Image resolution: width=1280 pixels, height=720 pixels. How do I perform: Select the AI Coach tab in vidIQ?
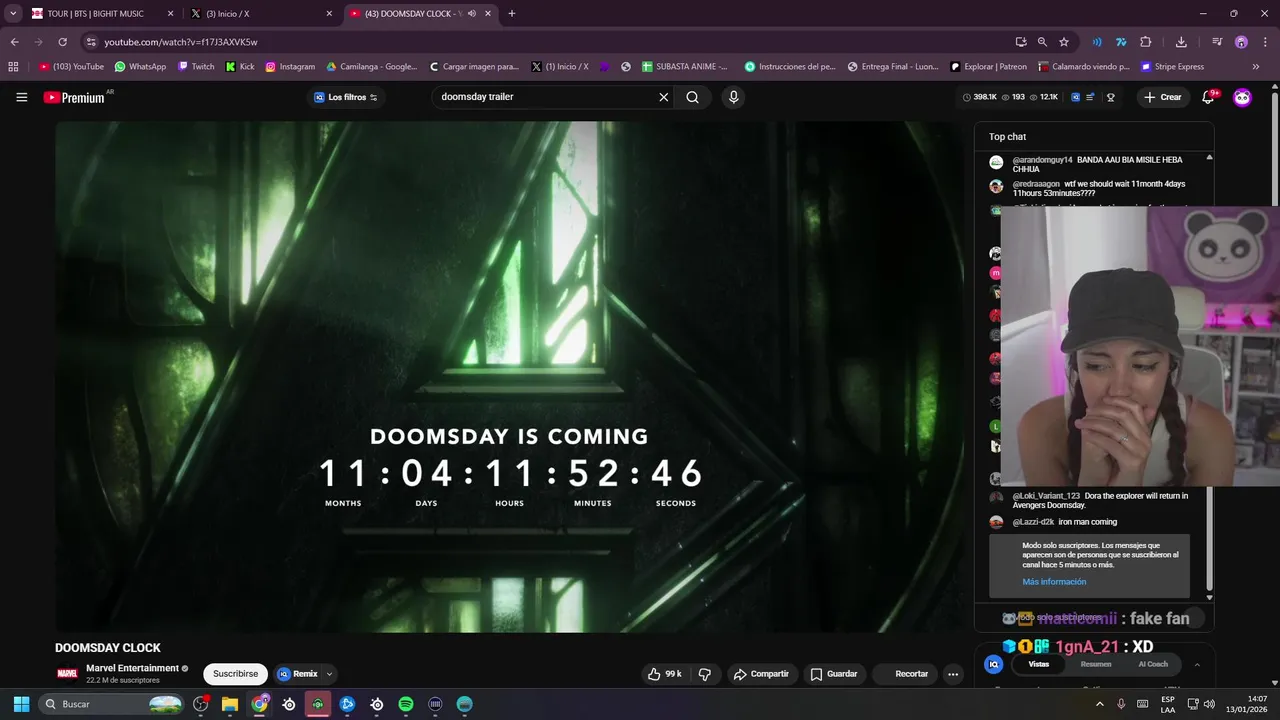coord(1153,664)
